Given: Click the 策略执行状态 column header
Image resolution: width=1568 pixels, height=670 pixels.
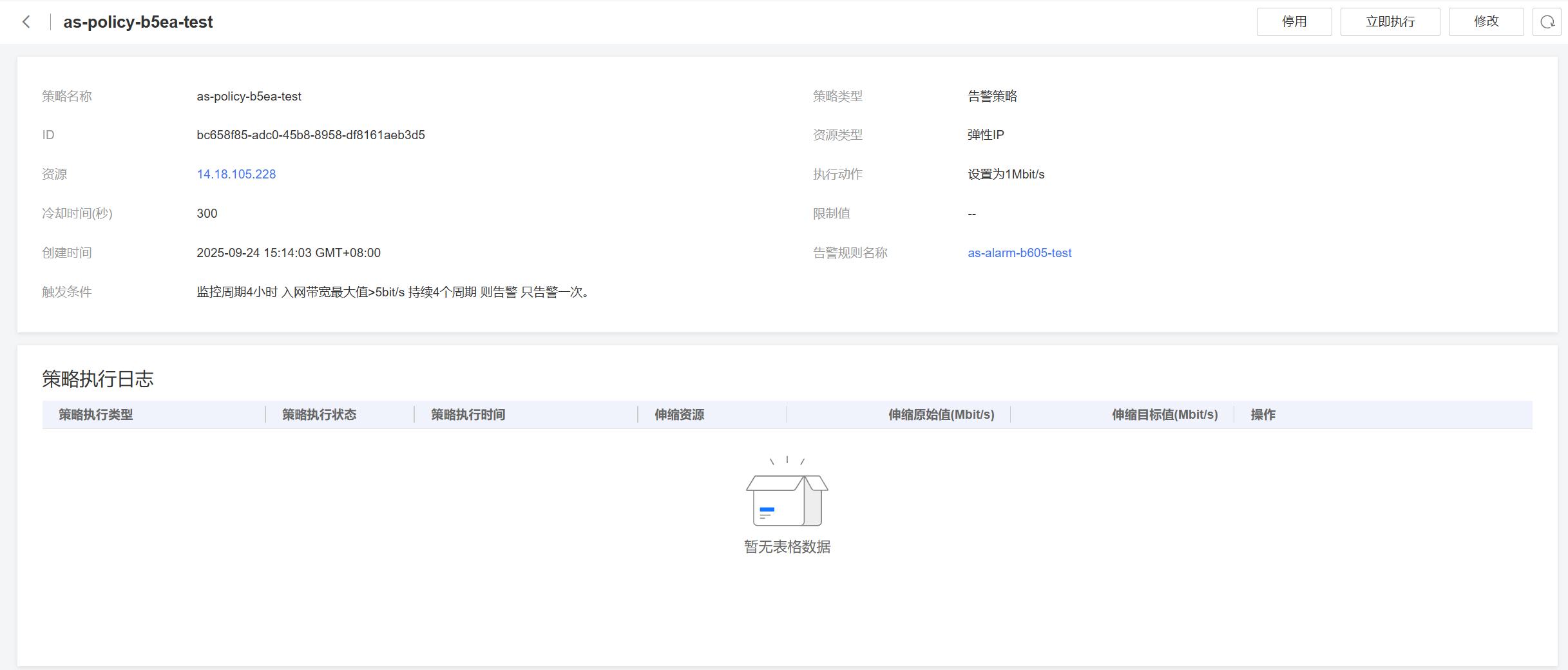Looking at the screenshot, I should coord(319,414).
